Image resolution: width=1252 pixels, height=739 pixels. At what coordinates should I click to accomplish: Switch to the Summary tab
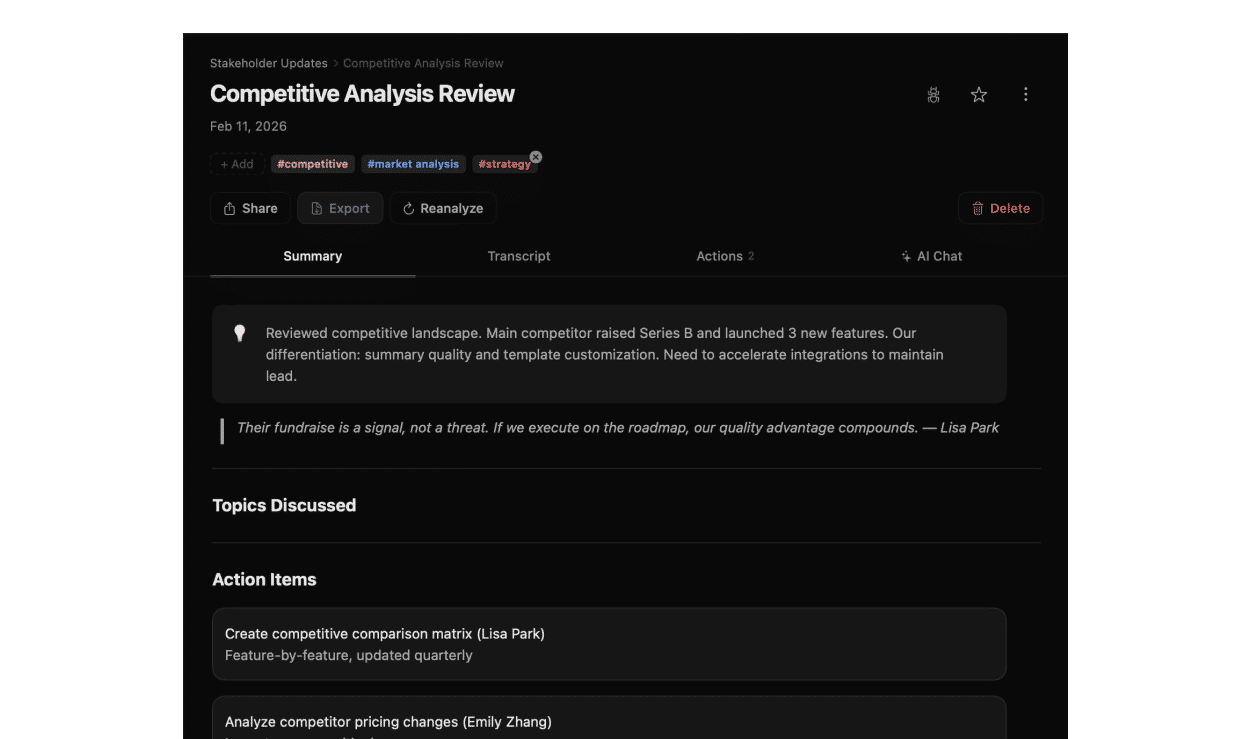pos(313,256)
